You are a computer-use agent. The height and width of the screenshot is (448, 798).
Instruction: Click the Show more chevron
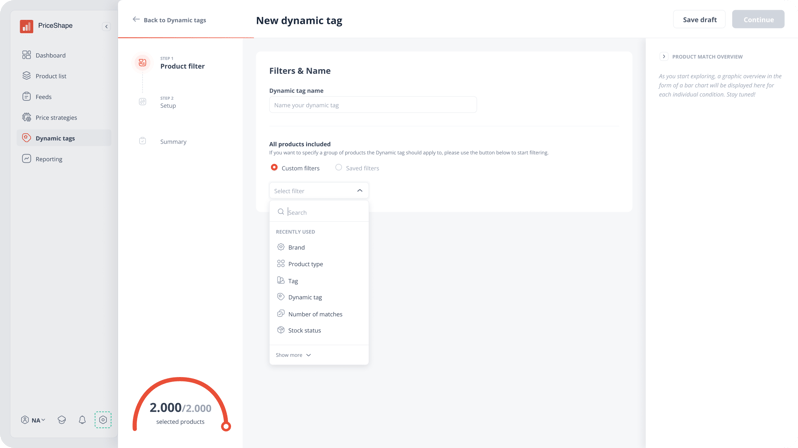308,355
